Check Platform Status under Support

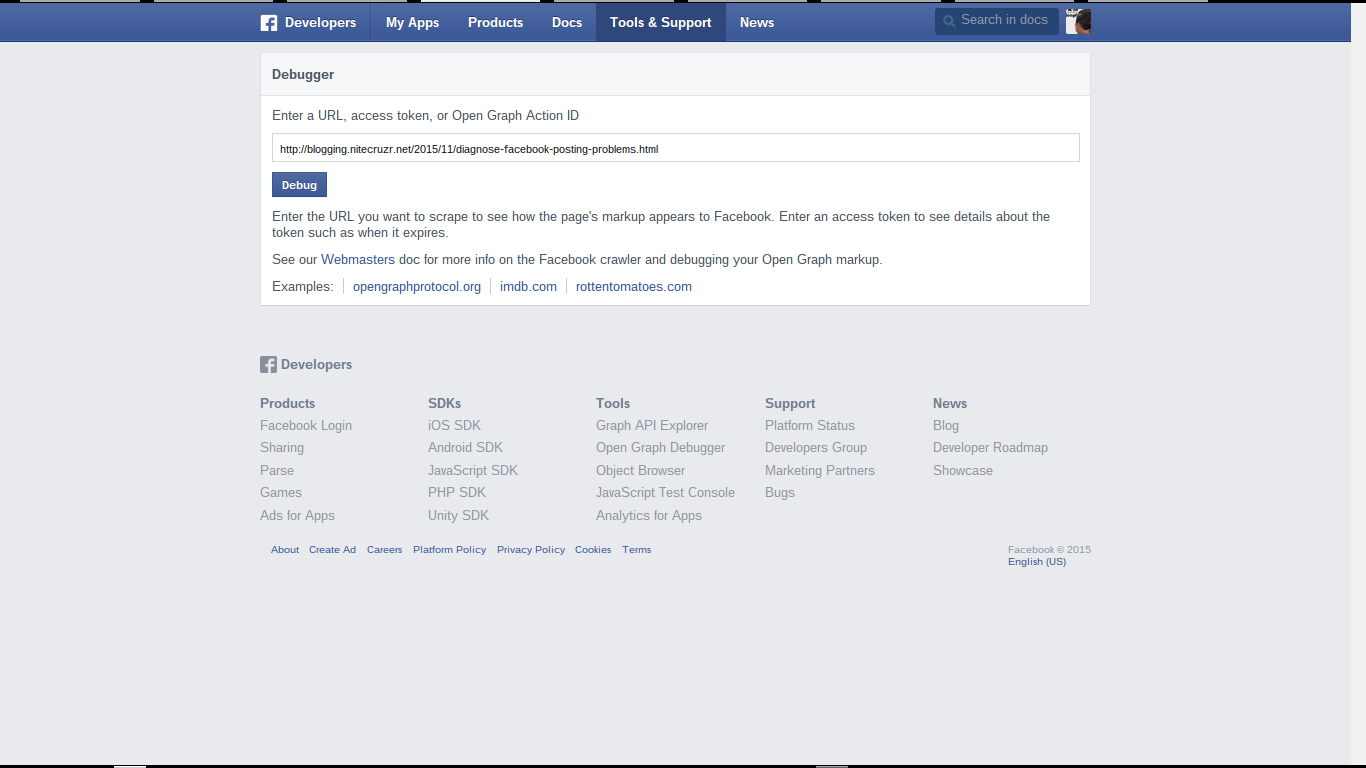tap(810, 425)
